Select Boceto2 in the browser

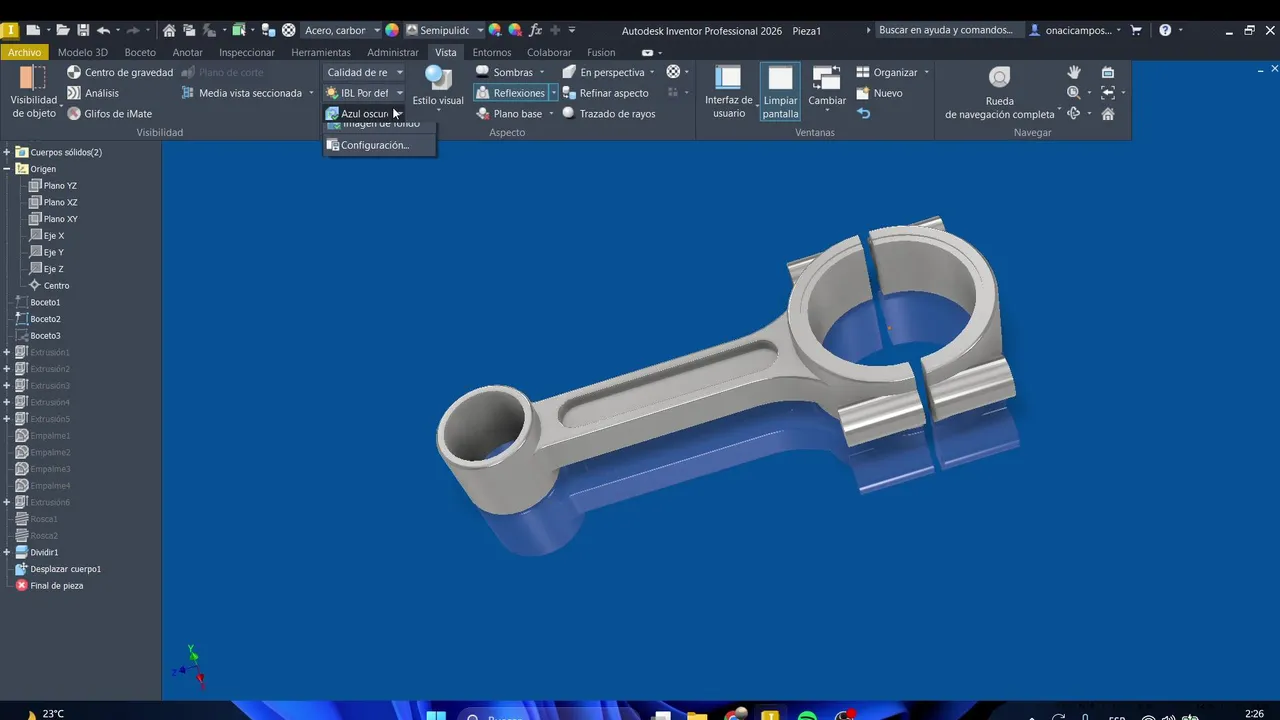click(x=45, y=319)
